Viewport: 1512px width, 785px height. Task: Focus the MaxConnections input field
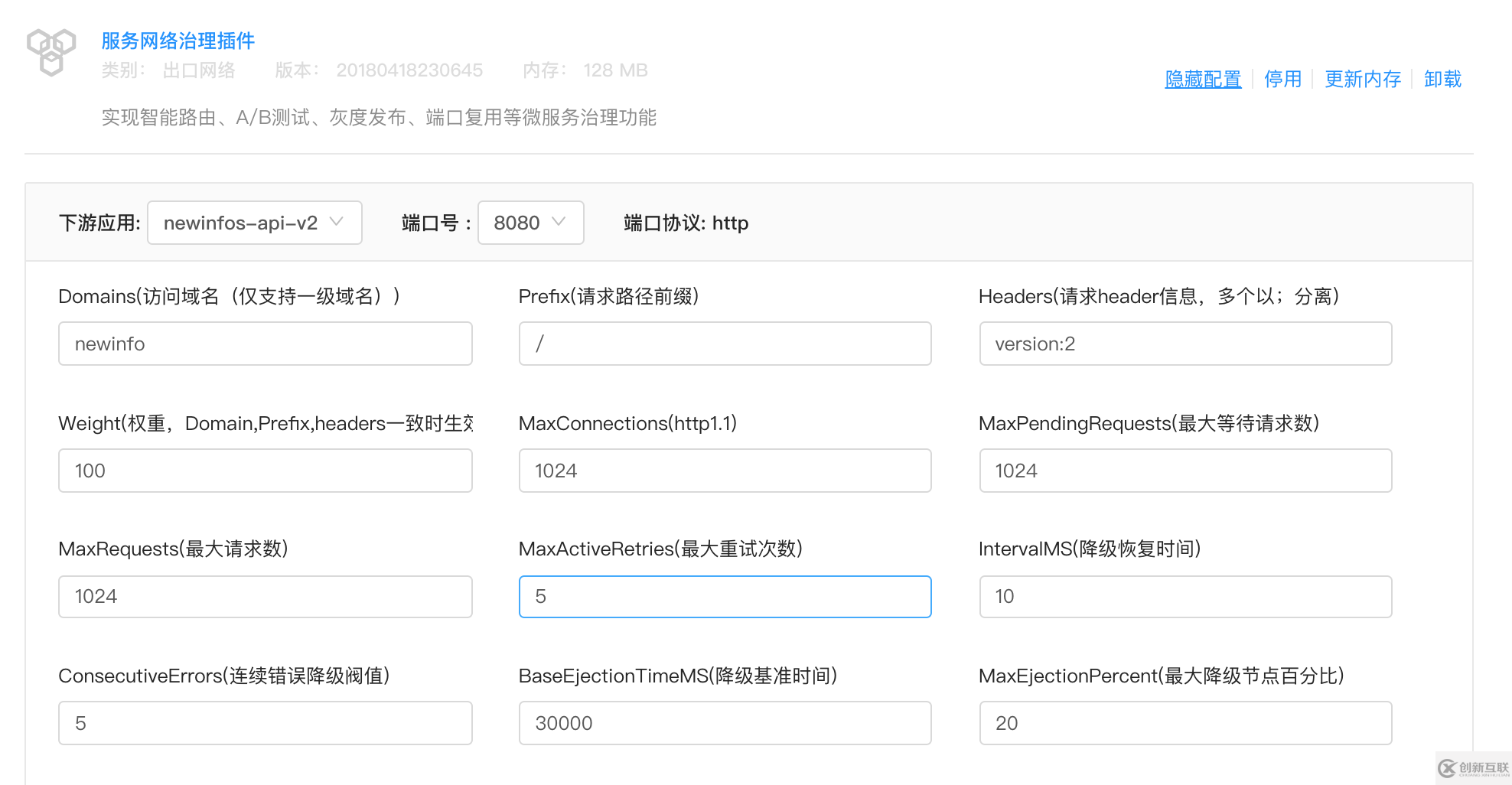(725, 471)
